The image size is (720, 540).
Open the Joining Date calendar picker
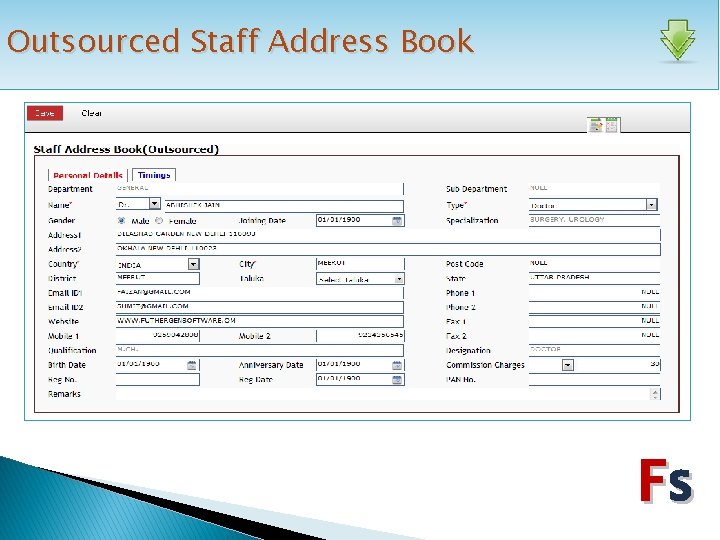coord(397,220)
